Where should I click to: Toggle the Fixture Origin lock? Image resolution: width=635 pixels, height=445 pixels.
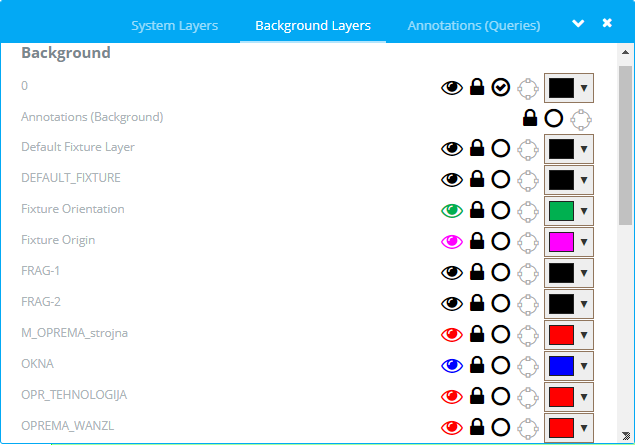click(477, 241)
